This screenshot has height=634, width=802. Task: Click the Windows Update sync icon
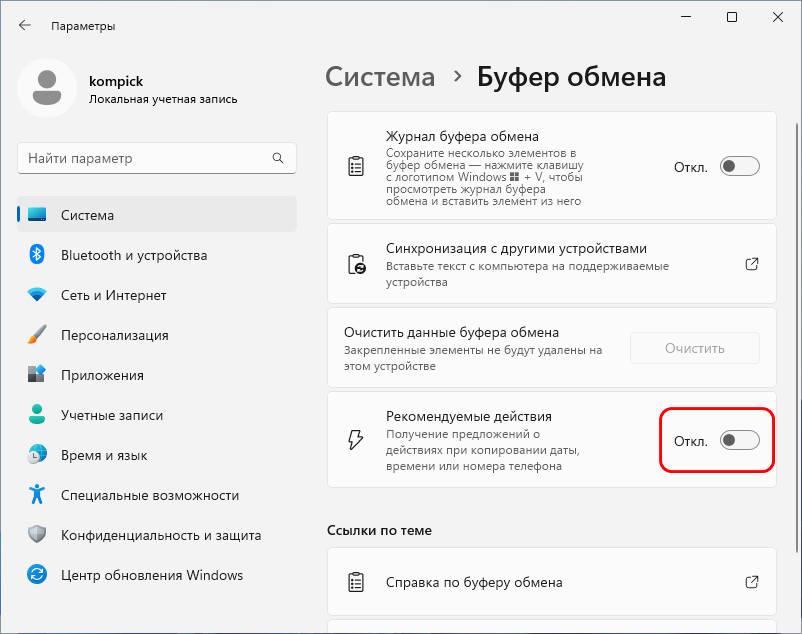(37, 574)
